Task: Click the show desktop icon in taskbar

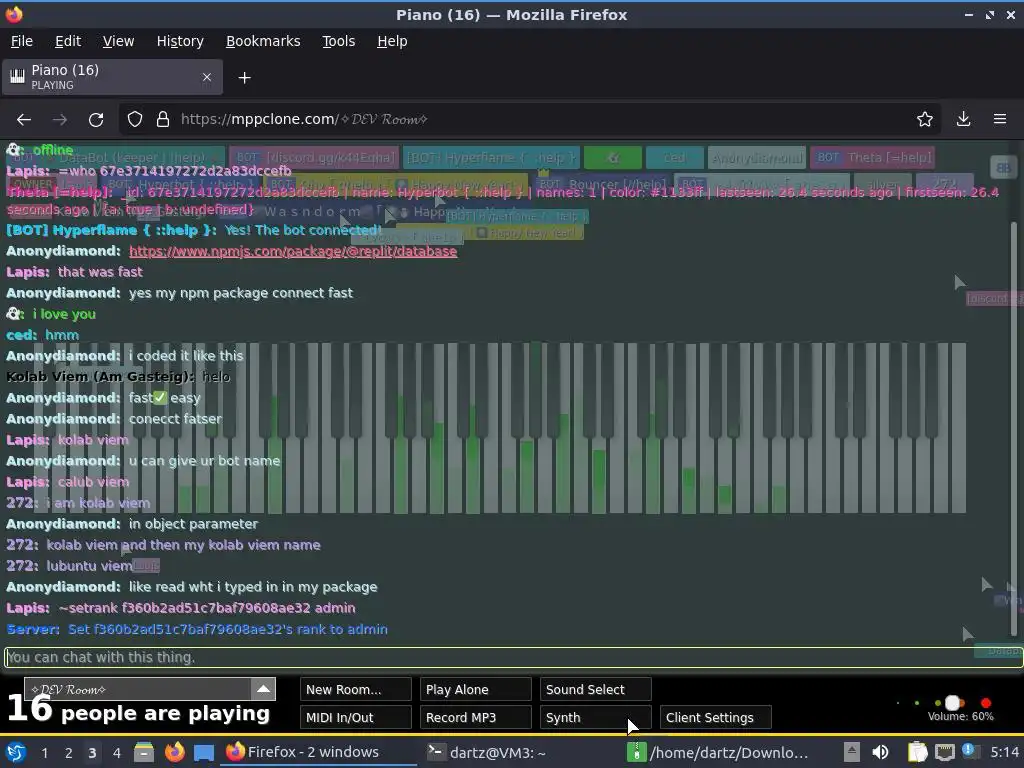Action: pyautogui.click(x=204, y=753)
